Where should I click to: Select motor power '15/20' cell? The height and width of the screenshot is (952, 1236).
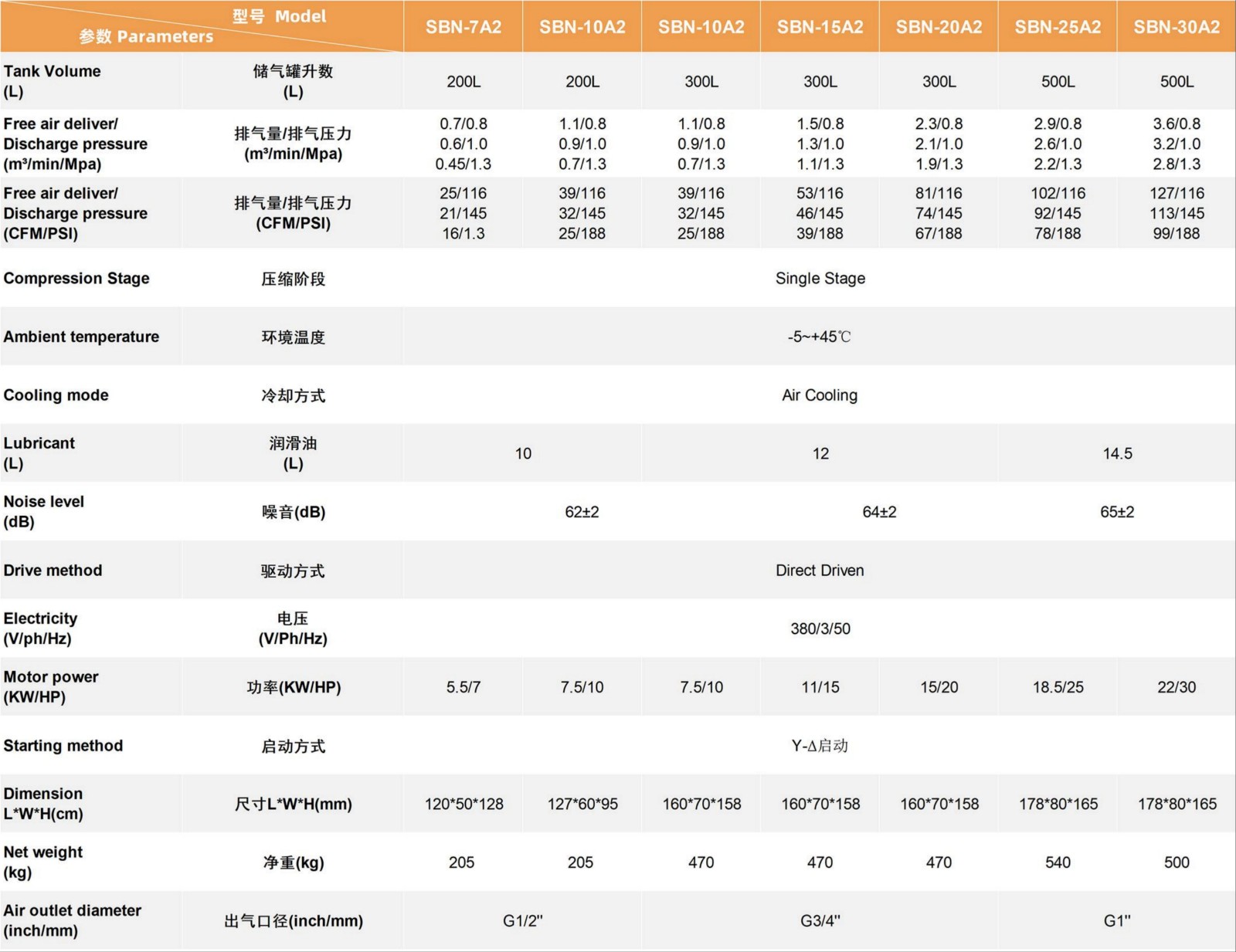[939, 687]
